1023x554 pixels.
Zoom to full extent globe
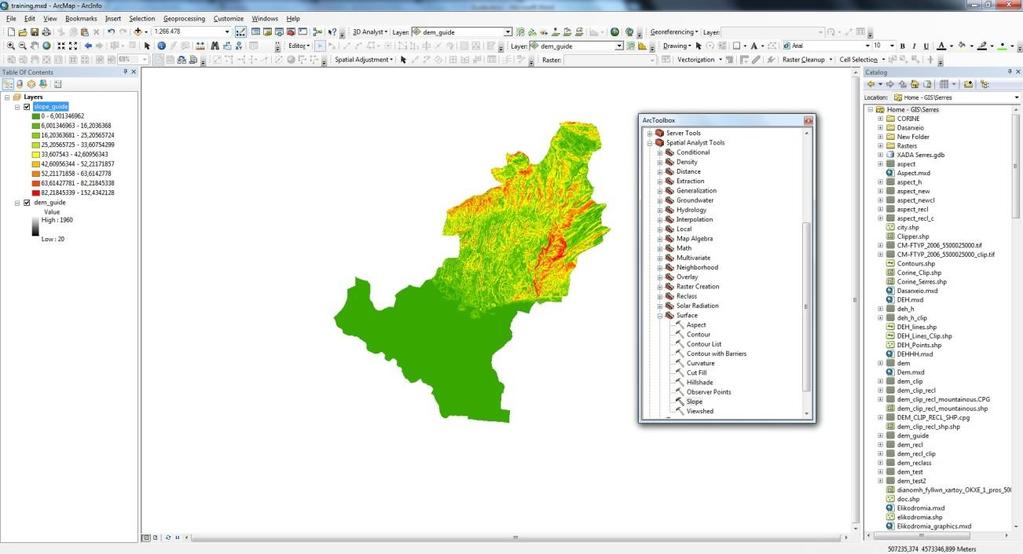46,46
